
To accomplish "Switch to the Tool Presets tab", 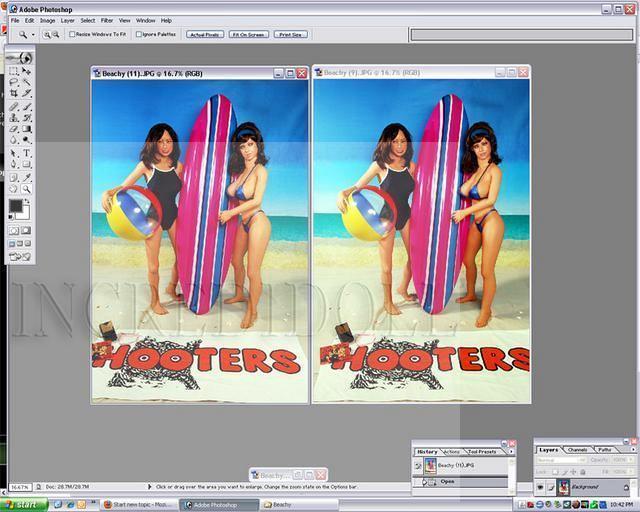I will pyautogui.click(x=482, y=452).
